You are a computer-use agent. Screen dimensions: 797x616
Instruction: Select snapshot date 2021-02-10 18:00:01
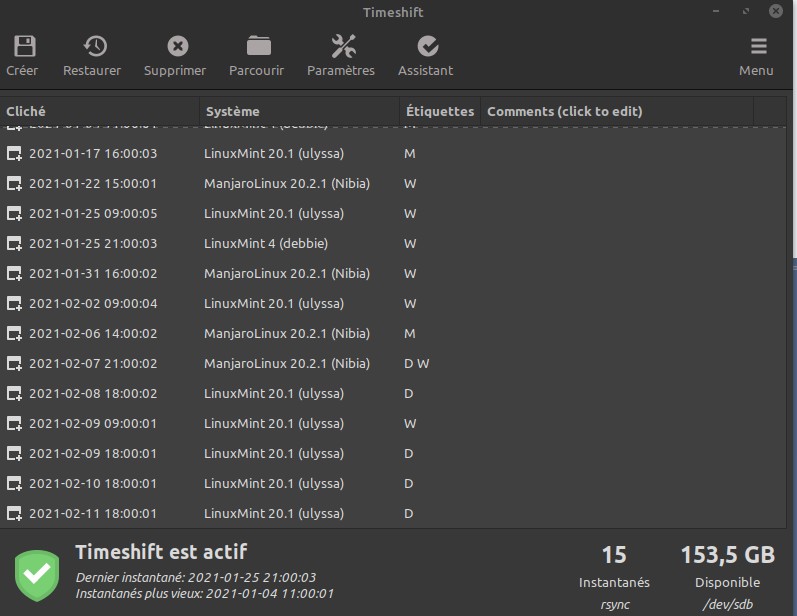tap(93, 483)
